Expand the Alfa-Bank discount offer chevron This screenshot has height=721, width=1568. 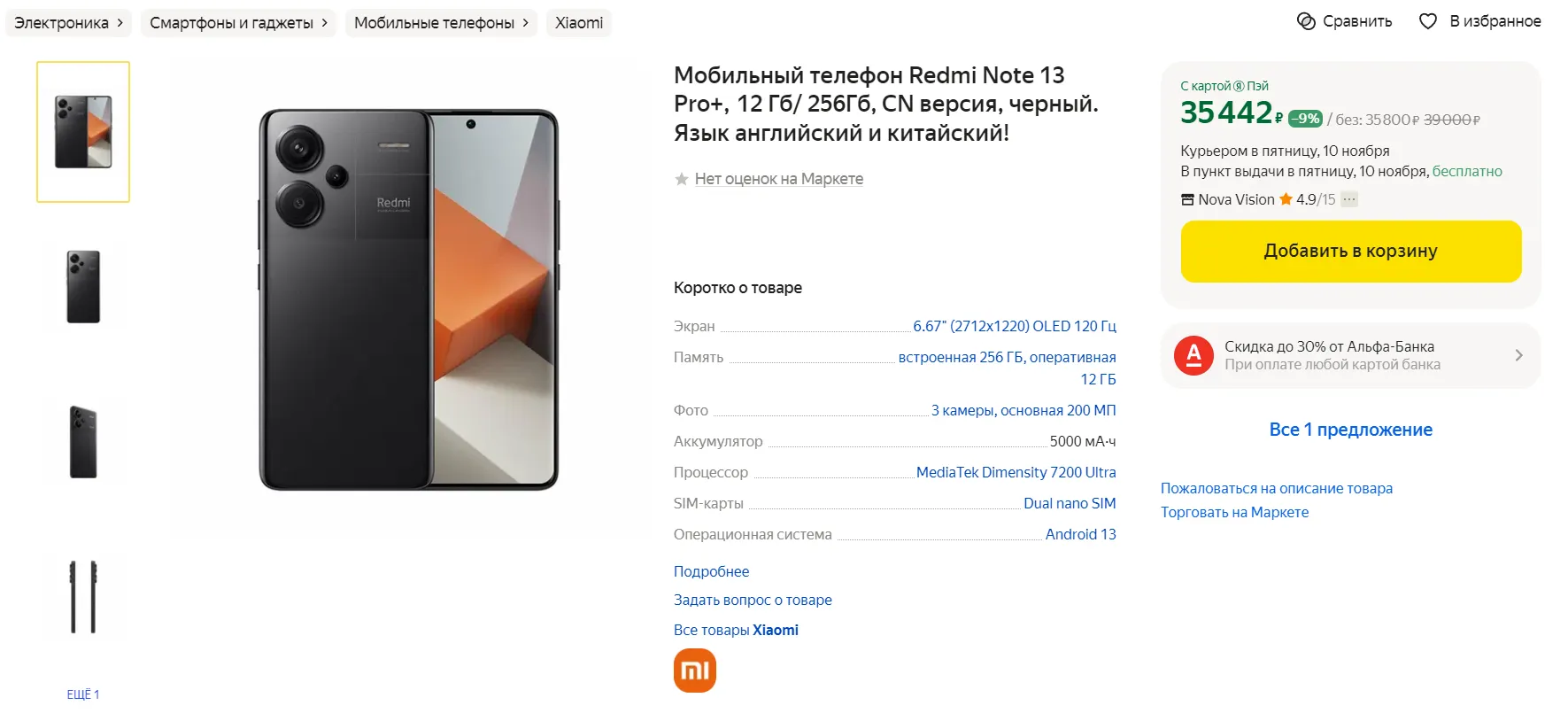[x=1518, y=355]
